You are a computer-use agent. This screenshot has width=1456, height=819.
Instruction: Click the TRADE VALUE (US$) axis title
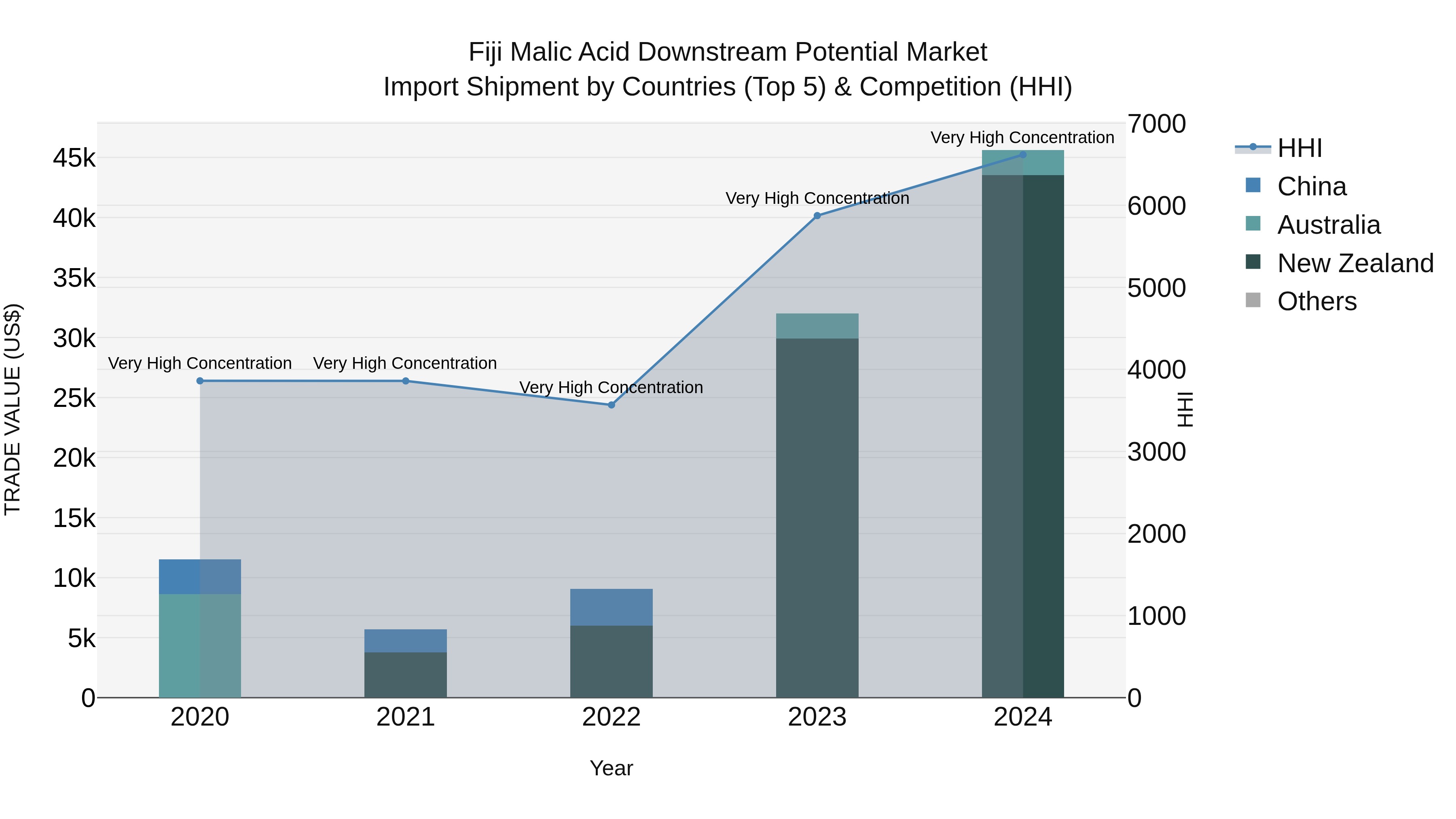pyautogui.click(x=13, y=410)
